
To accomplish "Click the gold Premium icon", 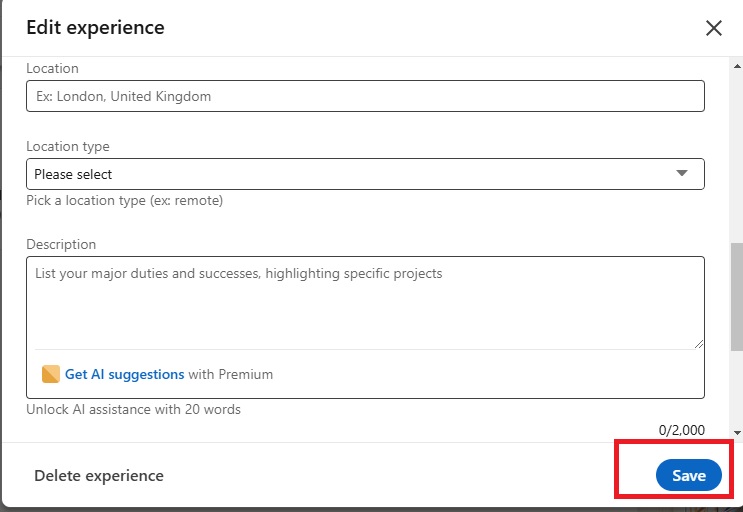I will click(51, 374).
